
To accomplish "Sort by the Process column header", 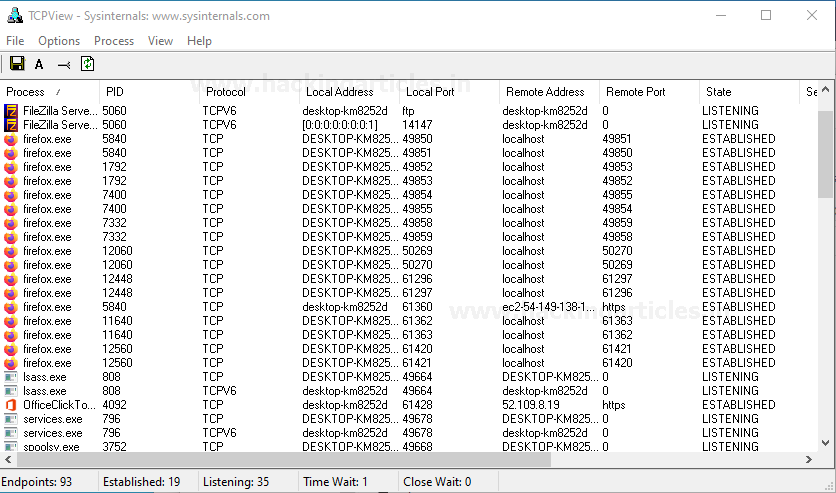I will point(50,92).
